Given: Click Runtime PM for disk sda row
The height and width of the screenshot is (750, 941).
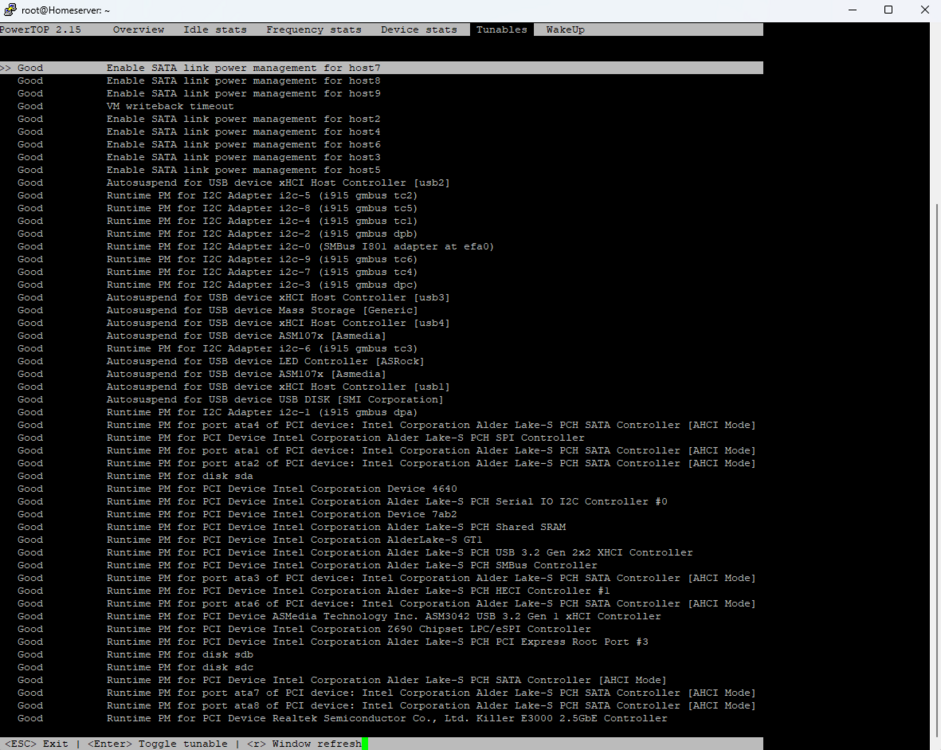Looking at the screenshot, I should tap(135, 476).
